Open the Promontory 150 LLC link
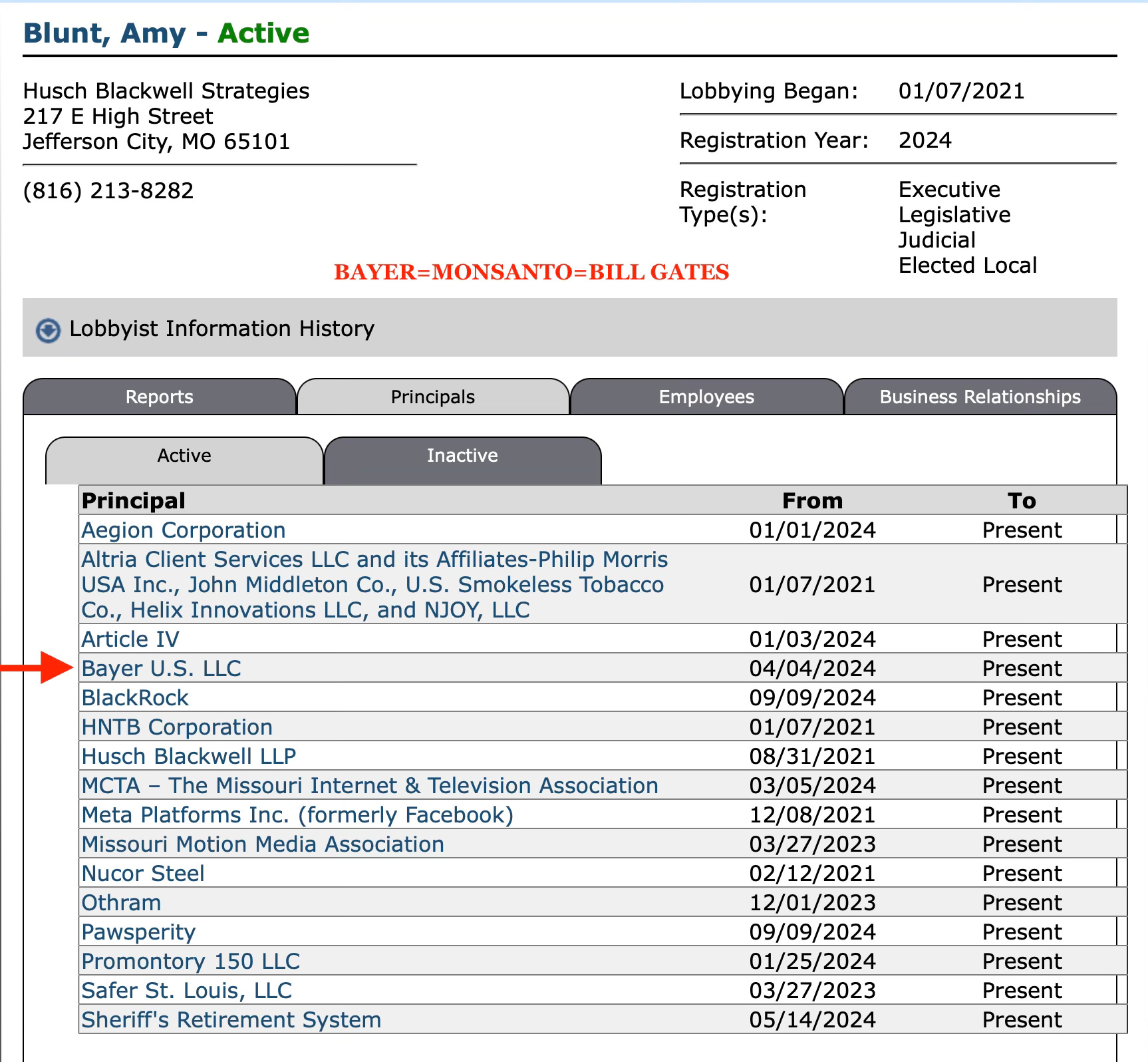The image size is (1148, 1062). (x=190, y=962)
